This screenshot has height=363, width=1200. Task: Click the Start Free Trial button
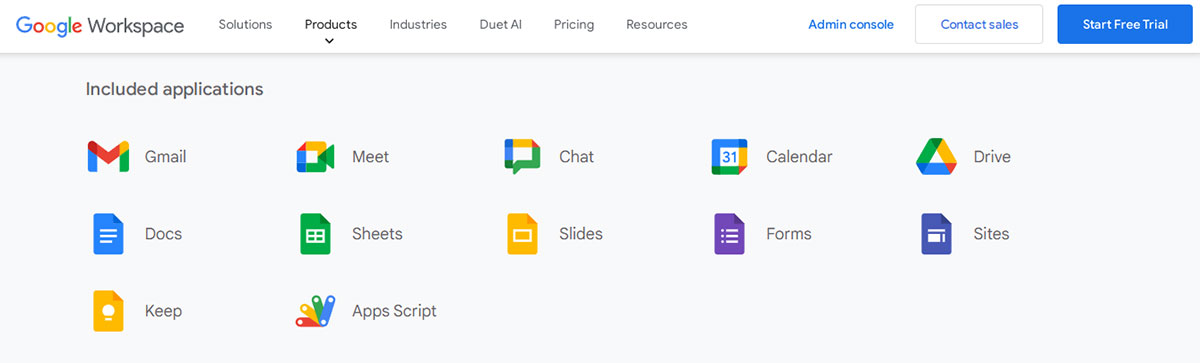click(x=1125, y=25)
